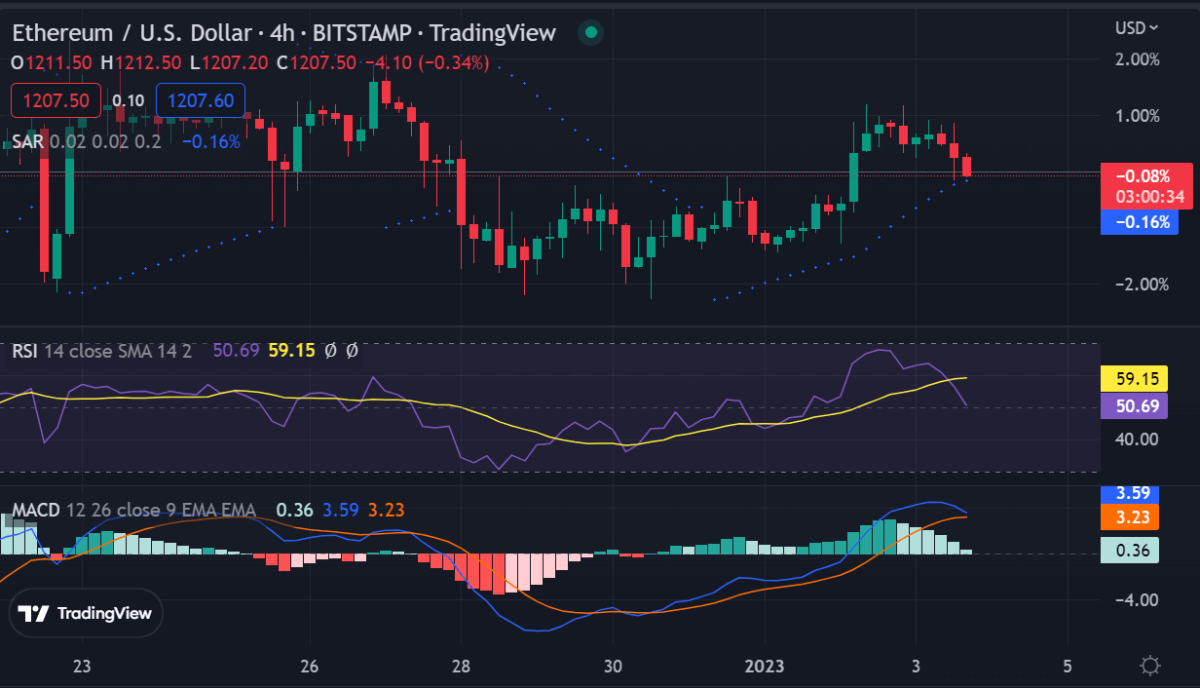Click the green market status dot
The height and width of the screenshot is (688, 1200).
(x=590, y=33)
